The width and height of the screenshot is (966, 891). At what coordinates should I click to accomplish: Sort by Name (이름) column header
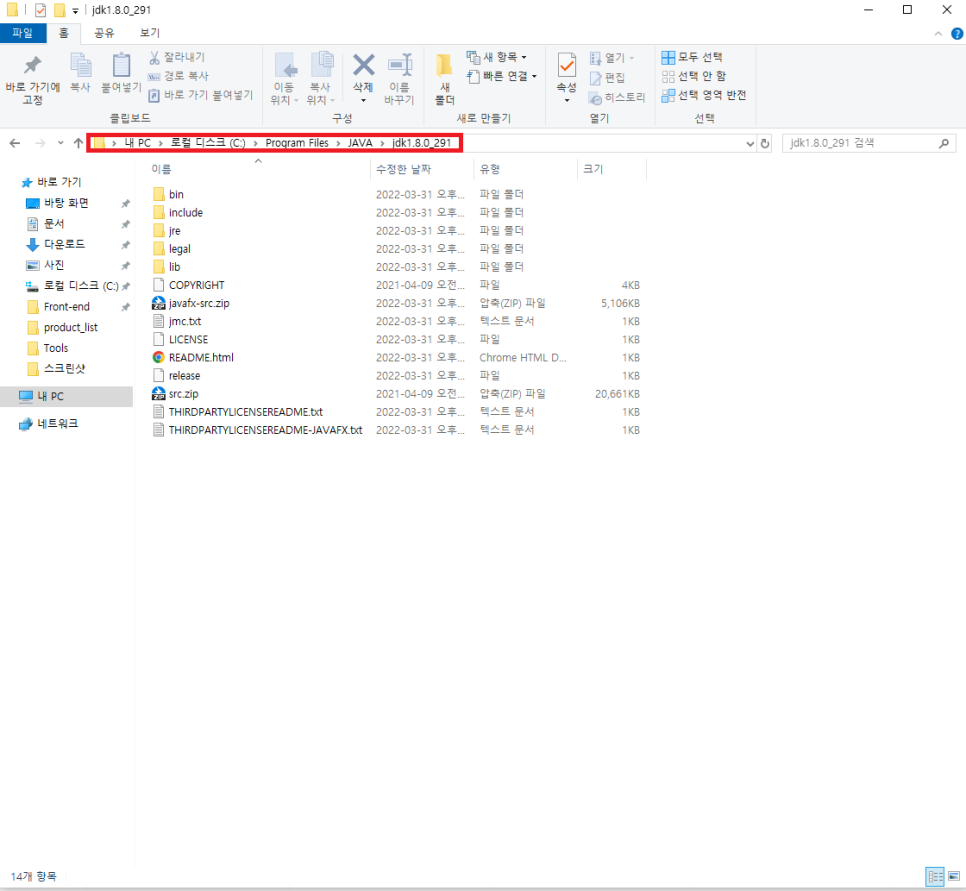pyautogui.click(x=161, y=169)
